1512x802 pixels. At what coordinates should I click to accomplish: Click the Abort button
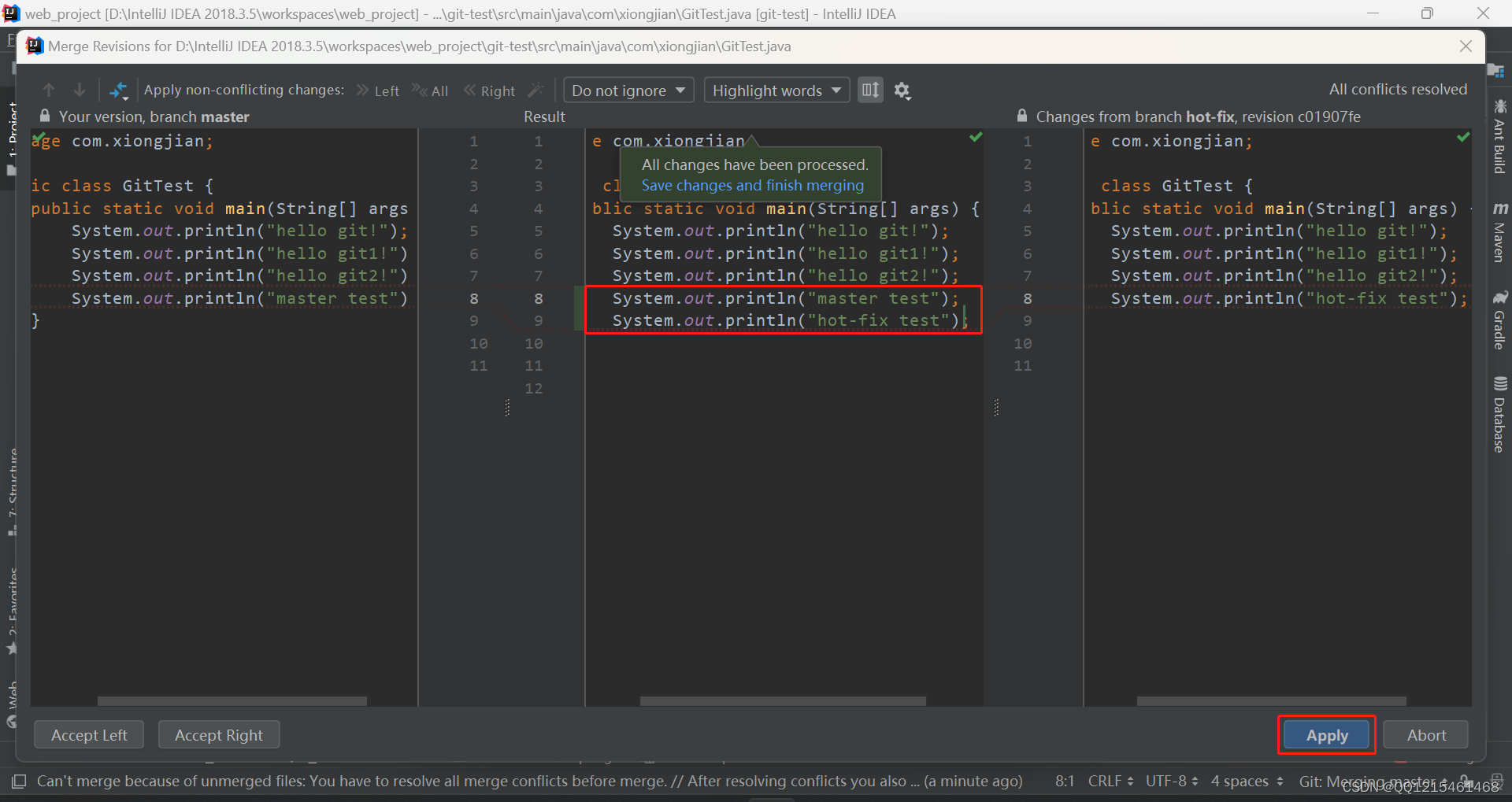(x=1426, y=735)
